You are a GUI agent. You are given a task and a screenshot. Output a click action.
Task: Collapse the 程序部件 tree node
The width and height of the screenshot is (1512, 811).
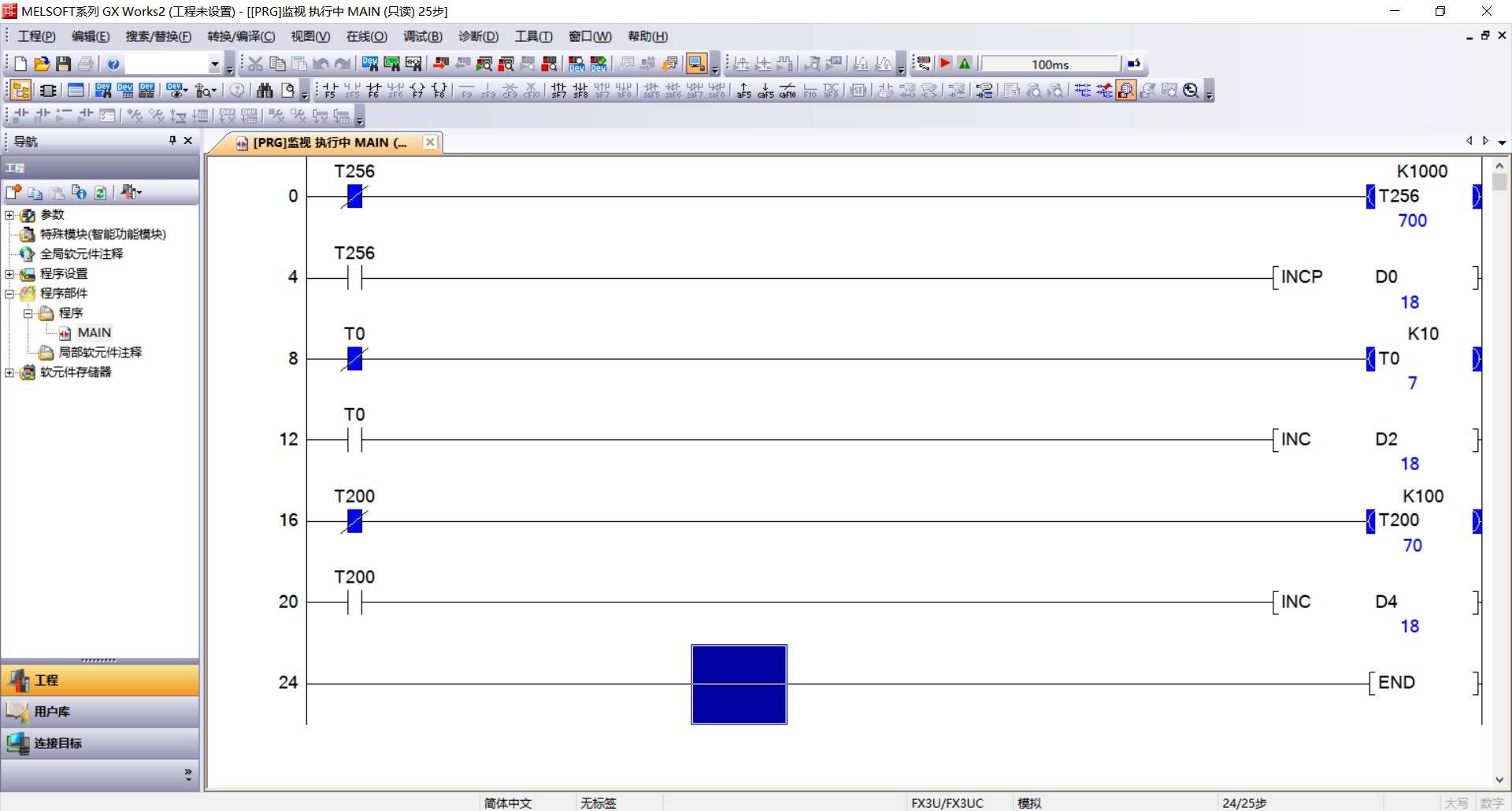point(9,294)
